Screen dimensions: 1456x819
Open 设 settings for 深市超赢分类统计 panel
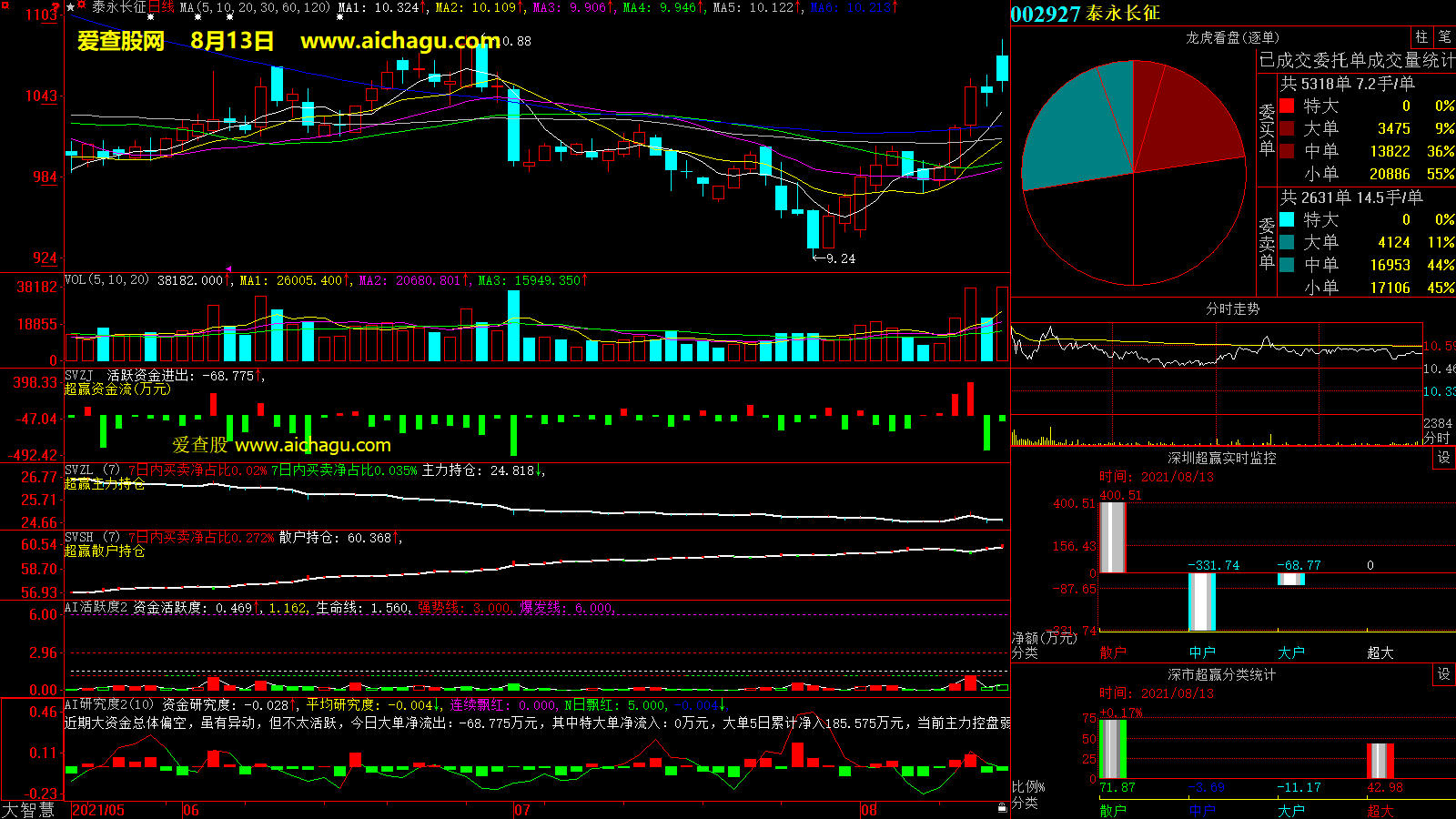coord(1444,674)
